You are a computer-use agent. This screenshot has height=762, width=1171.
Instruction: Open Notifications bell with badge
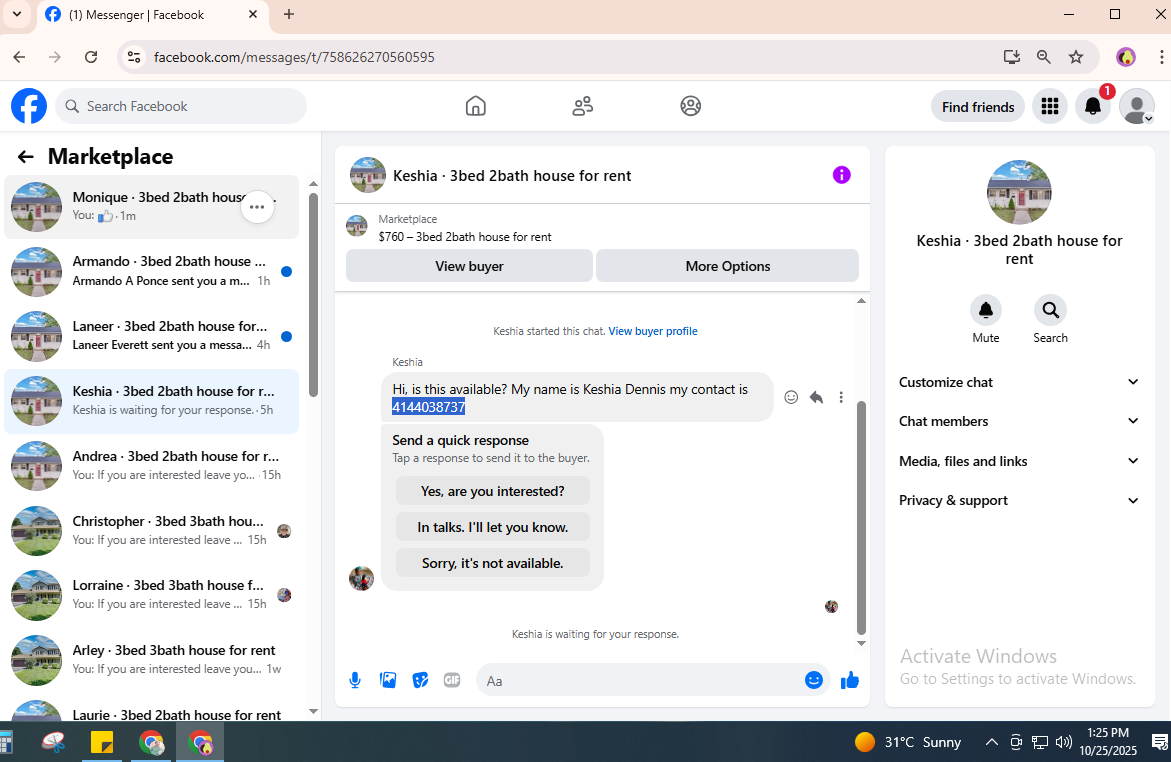pyautogui.click(x=1093, y=107)
